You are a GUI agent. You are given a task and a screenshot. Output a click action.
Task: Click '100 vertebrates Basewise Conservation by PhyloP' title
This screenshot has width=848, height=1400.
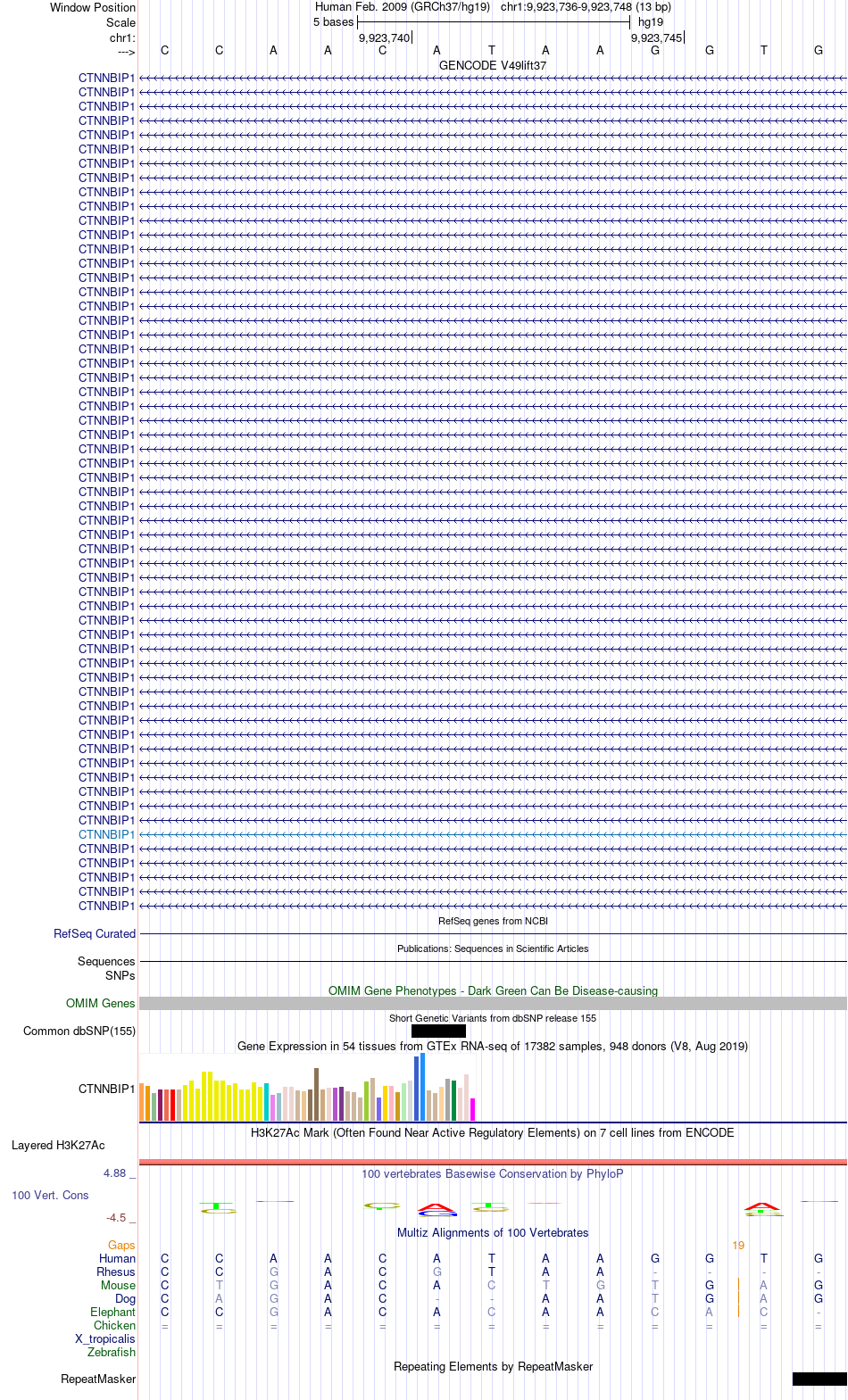[493, 1173]
